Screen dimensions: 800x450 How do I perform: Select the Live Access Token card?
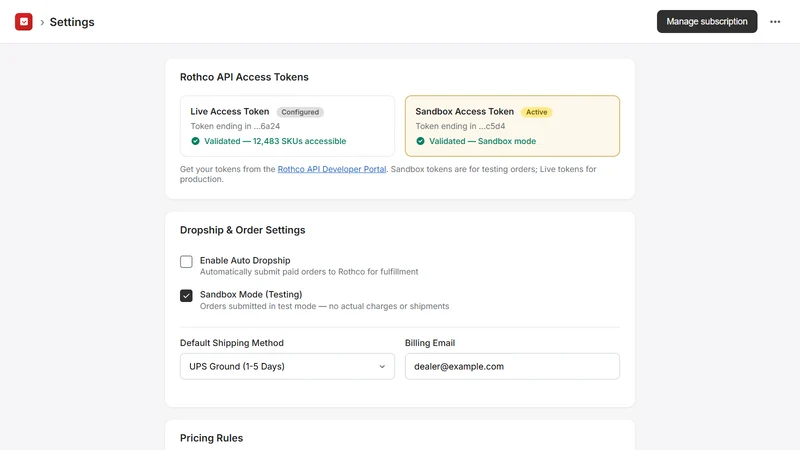click(x=287, y=126)
